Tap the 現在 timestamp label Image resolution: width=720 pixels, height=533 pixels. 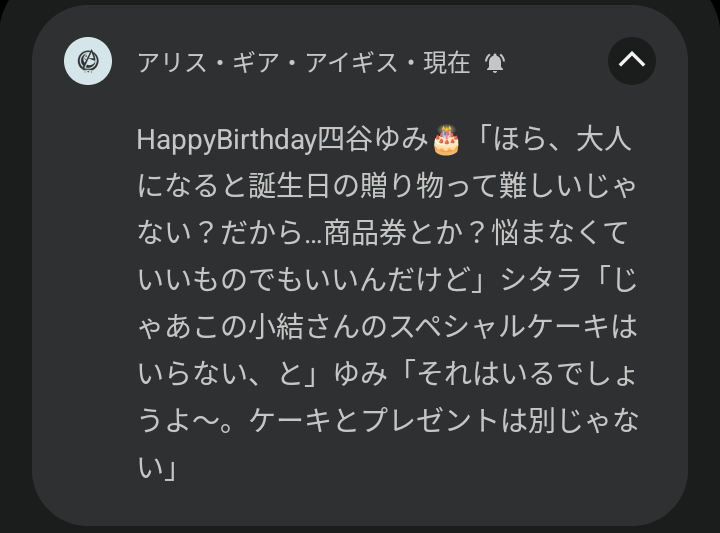click(446, 63)
